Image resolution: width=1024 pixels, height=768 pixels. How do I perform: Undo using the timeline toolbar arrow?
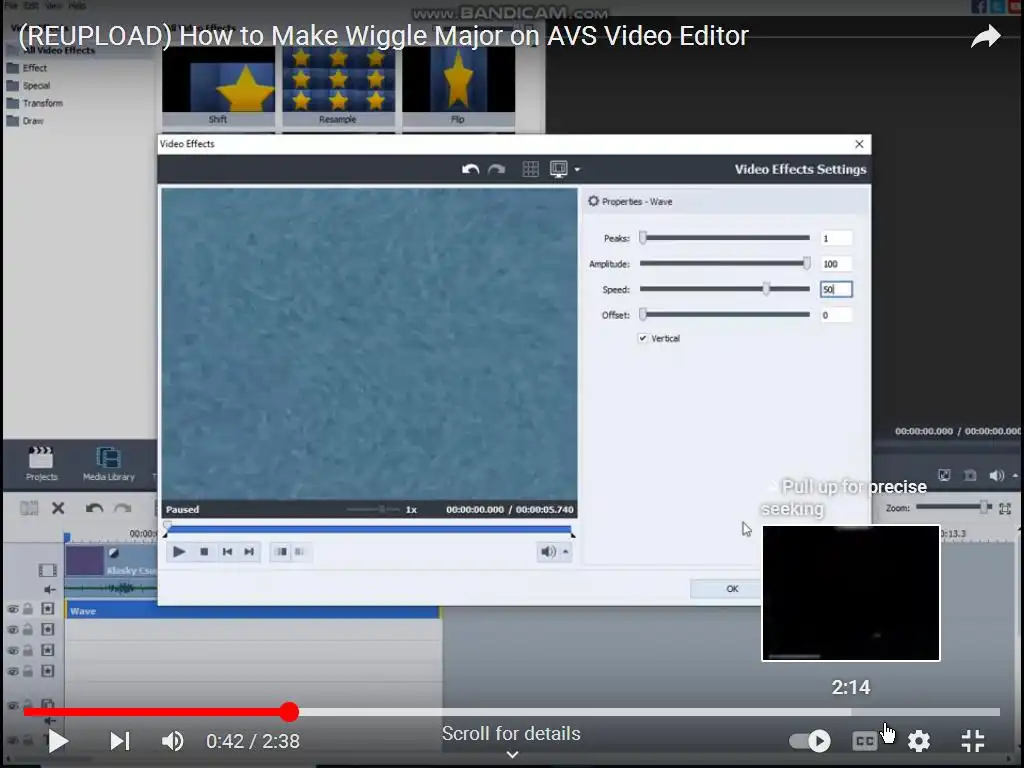point(94,508)
